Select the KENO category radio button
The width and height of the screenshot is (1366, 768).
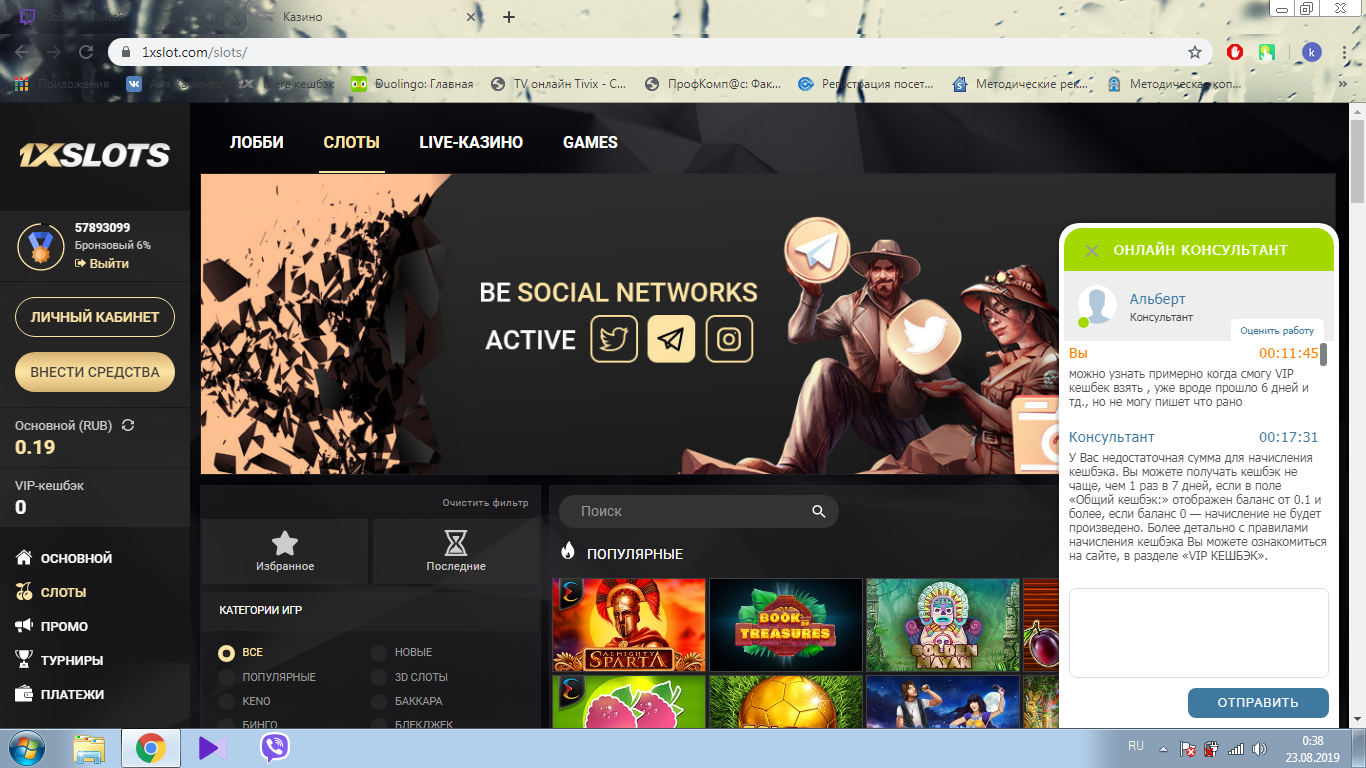click(227, 701)
